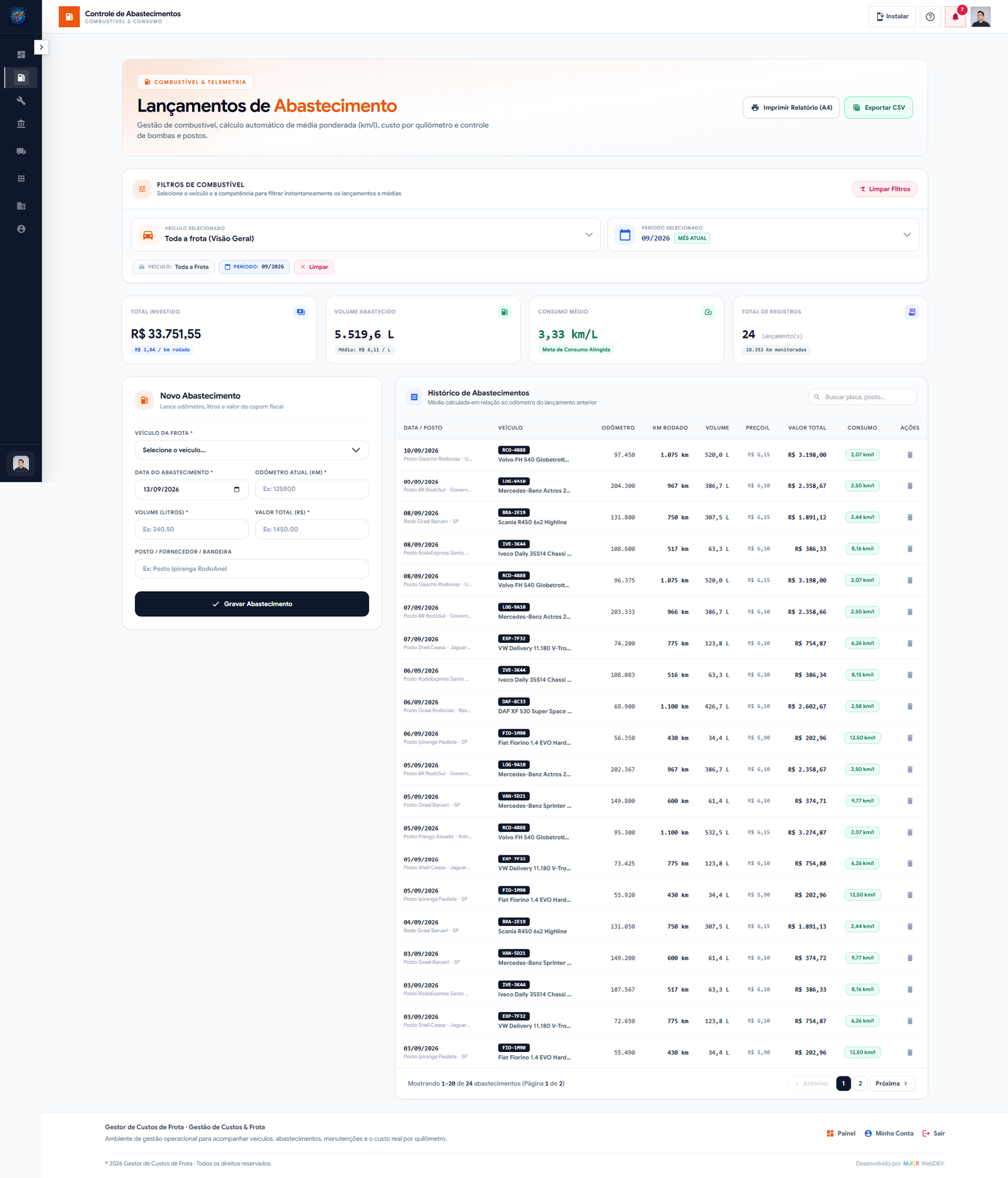Click the Próxima pagination button
The height and width of the screenshot is (1178, 1008).
[x=892, y=1083]
